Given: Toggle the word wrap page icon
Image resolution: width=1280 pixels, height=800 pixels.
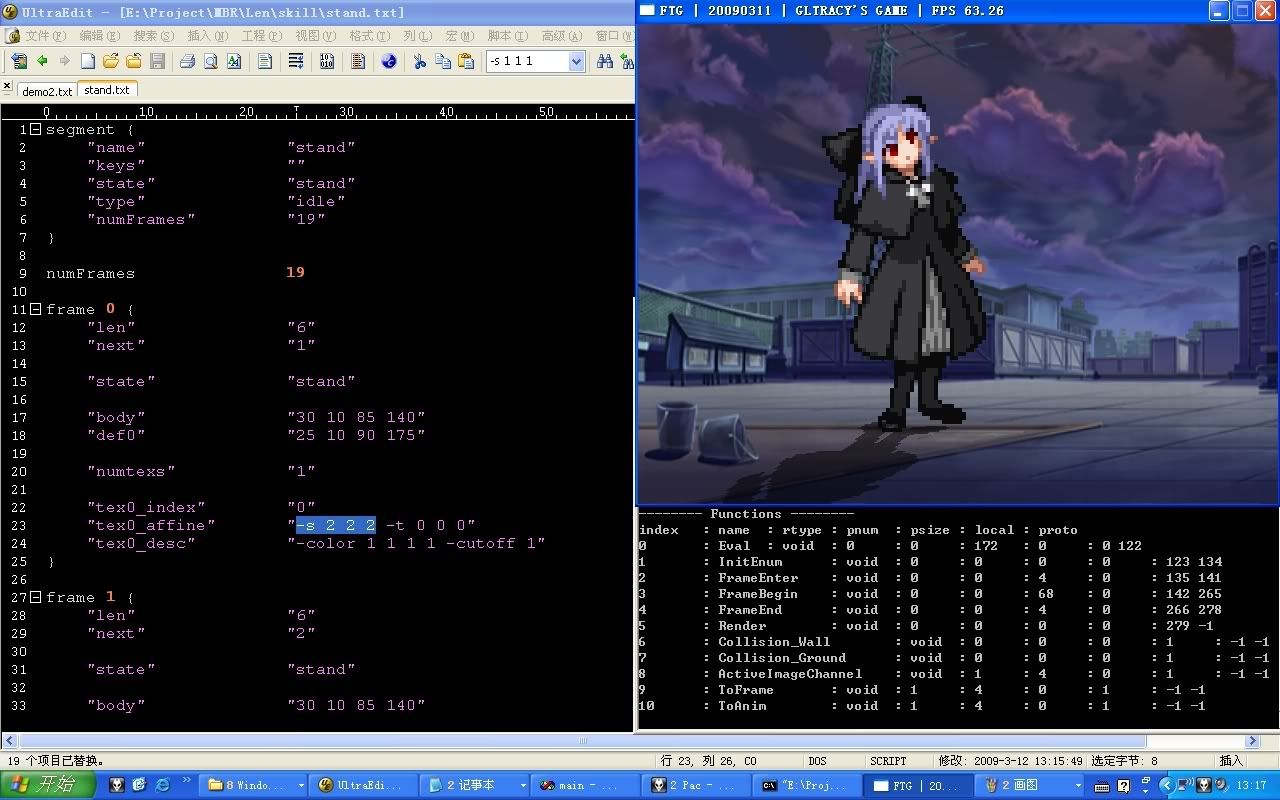Looking at the screenshot, I should tap(265, 61).
